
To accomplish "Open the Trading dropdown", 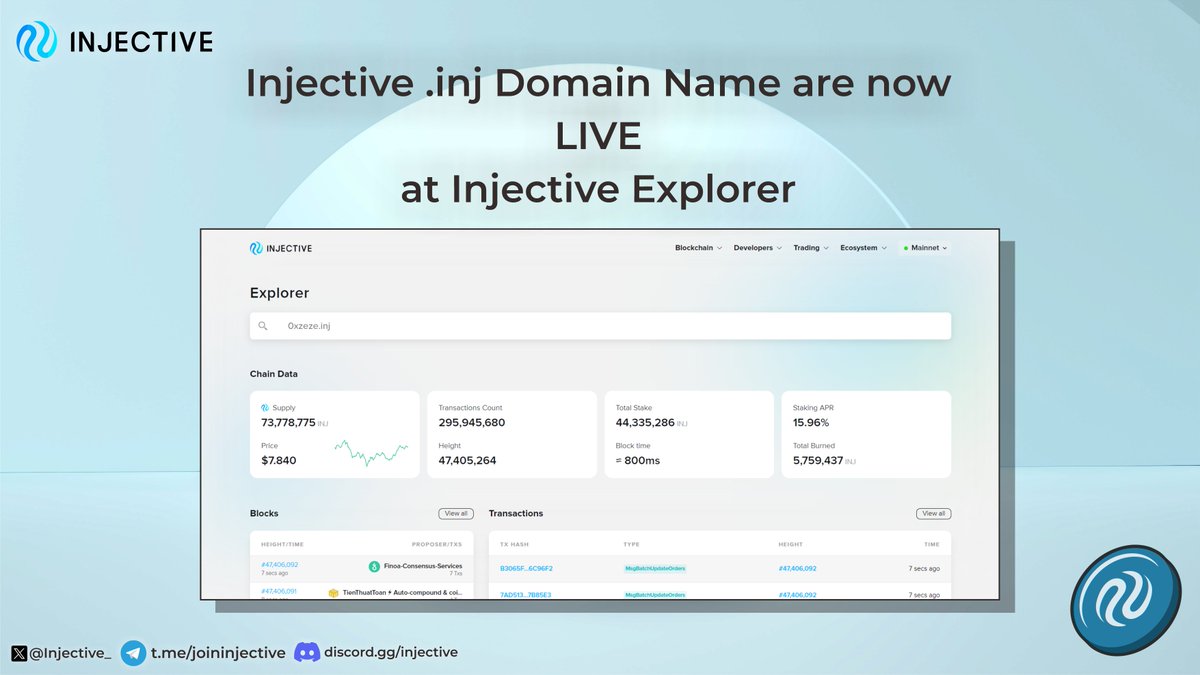I will pyautogui.click(x=810, y=248).
